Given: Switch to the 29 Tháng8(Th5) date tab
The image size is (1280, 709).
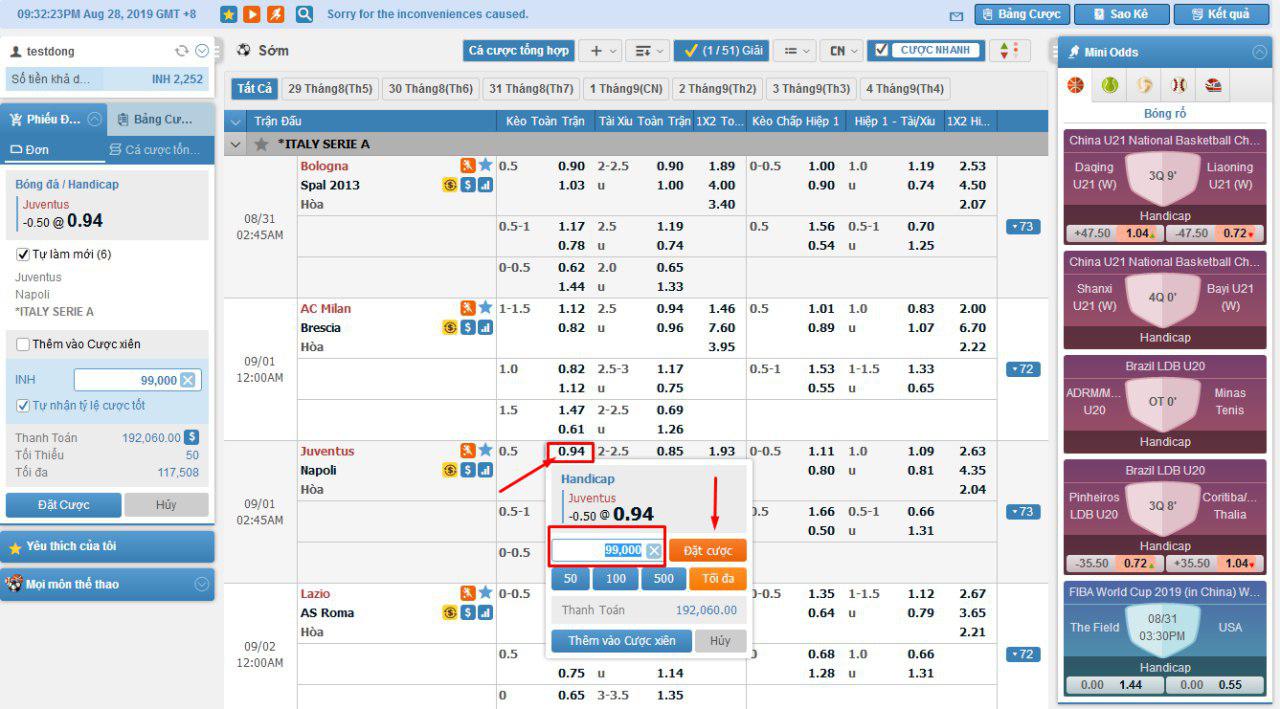Looking at the screenshot, I should (x=330, y=89).
